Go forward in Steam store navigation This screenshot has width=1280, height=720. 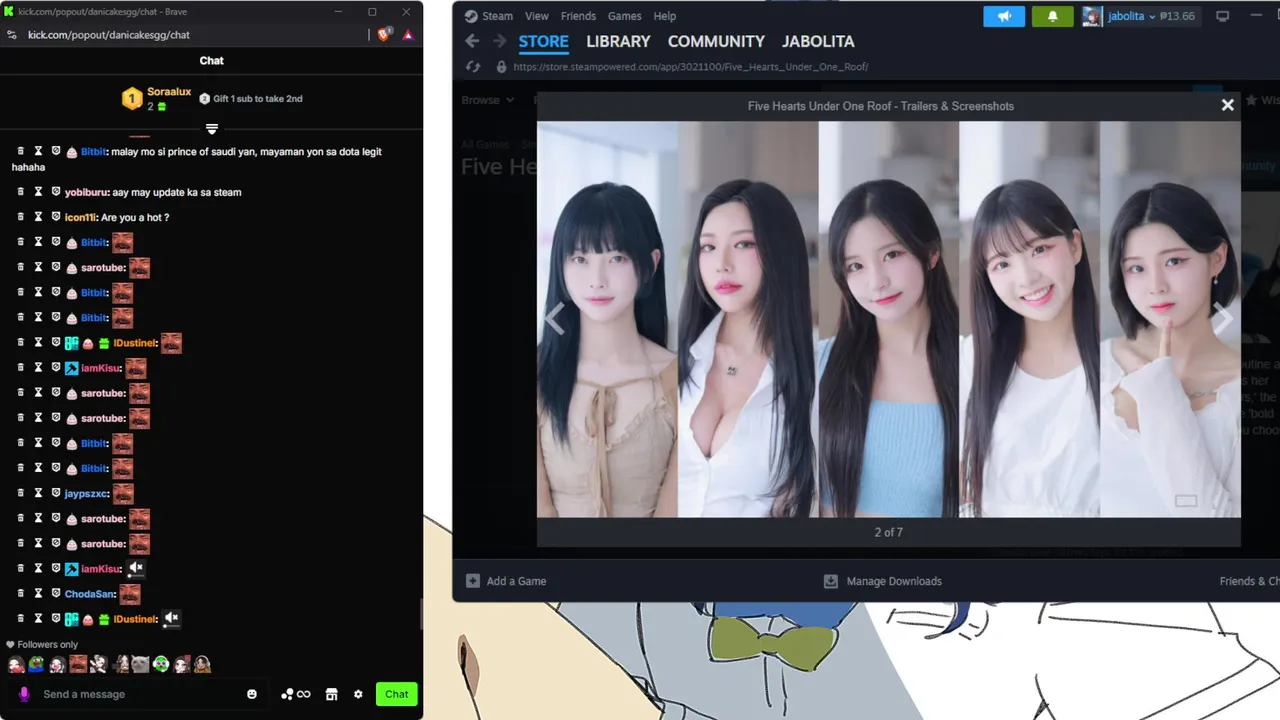click(x=499, y=41)
